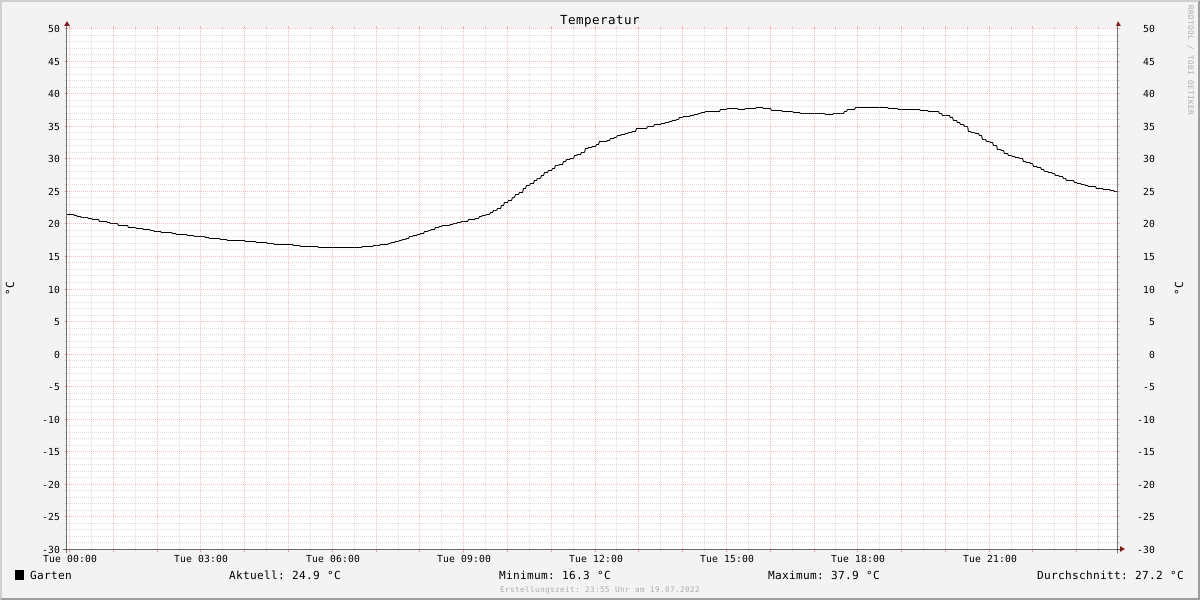Click the "Durchschnitt: 27.2 °C" value
The height and width of the screenshot is (600, 1200).
[x=1110, y=575]
